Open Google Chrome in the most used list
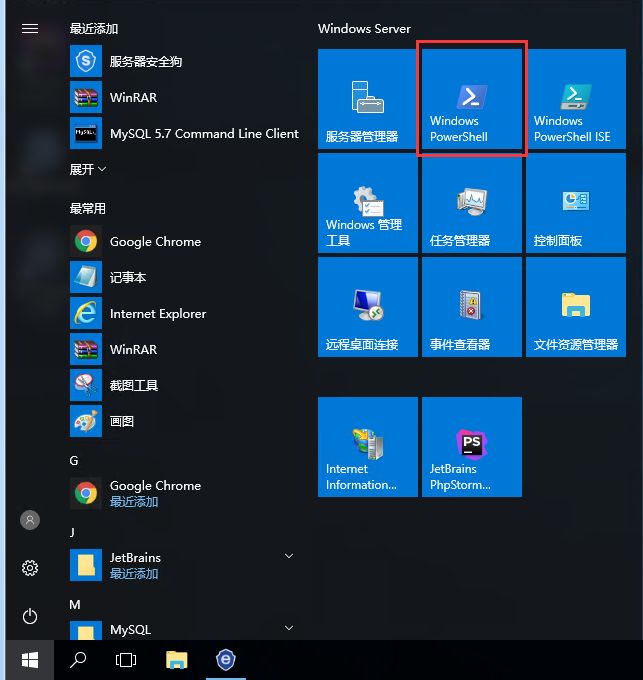 (184, 241)
